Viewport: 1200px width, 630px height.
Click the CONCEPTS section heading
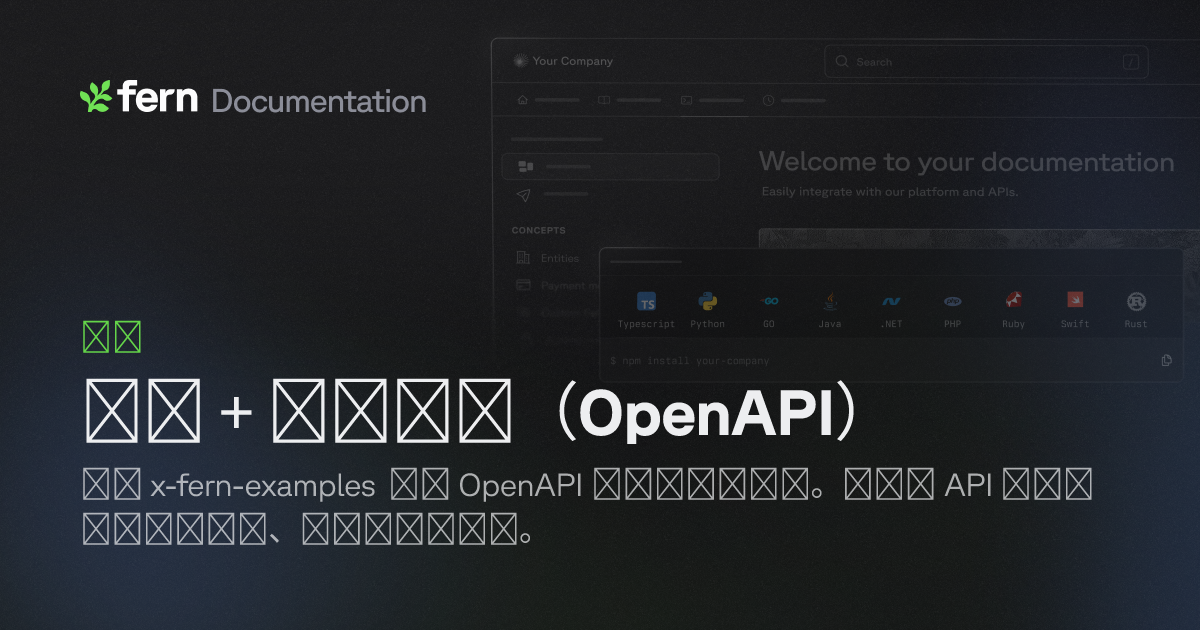point(538,230)
